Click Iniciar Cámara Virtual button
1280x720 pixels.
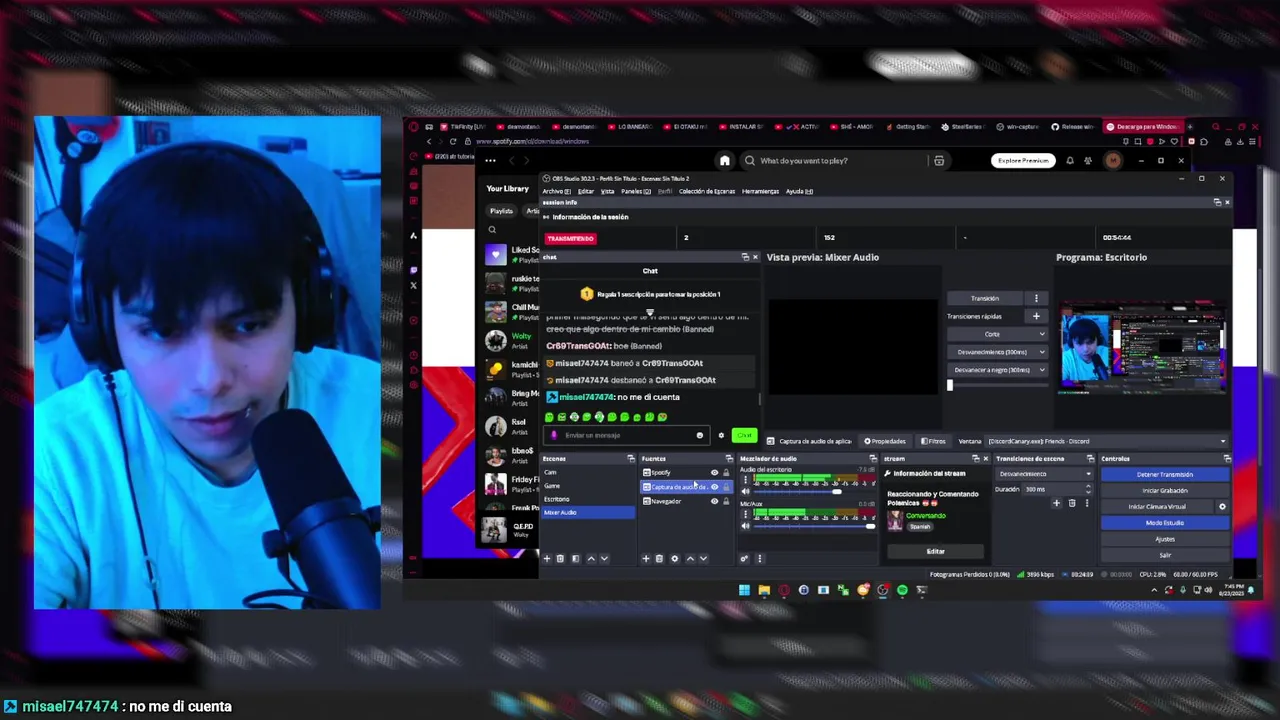(1157, 507)
